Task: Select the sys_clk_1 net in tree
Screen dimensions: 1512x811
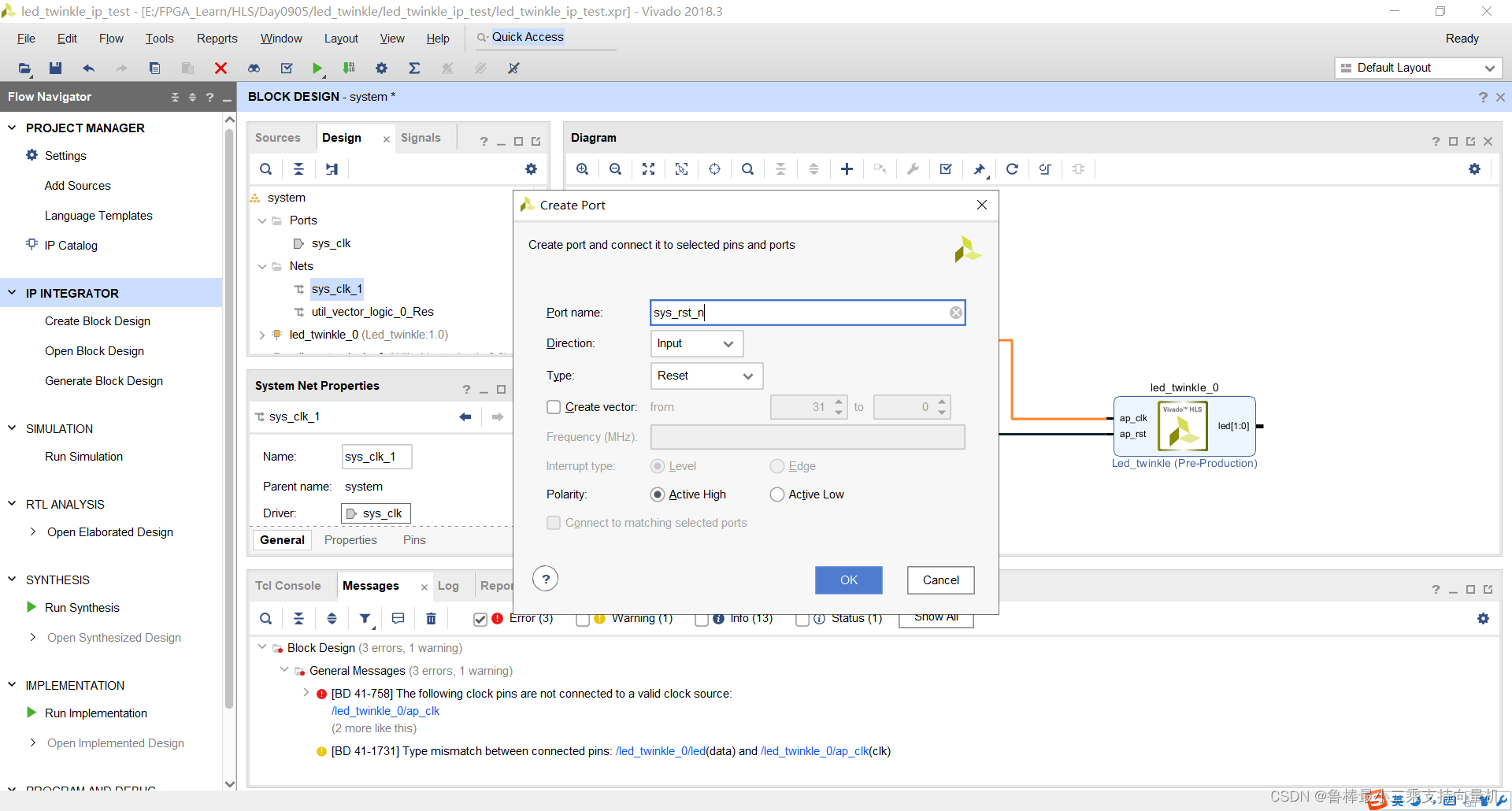Action: [336, 289]
